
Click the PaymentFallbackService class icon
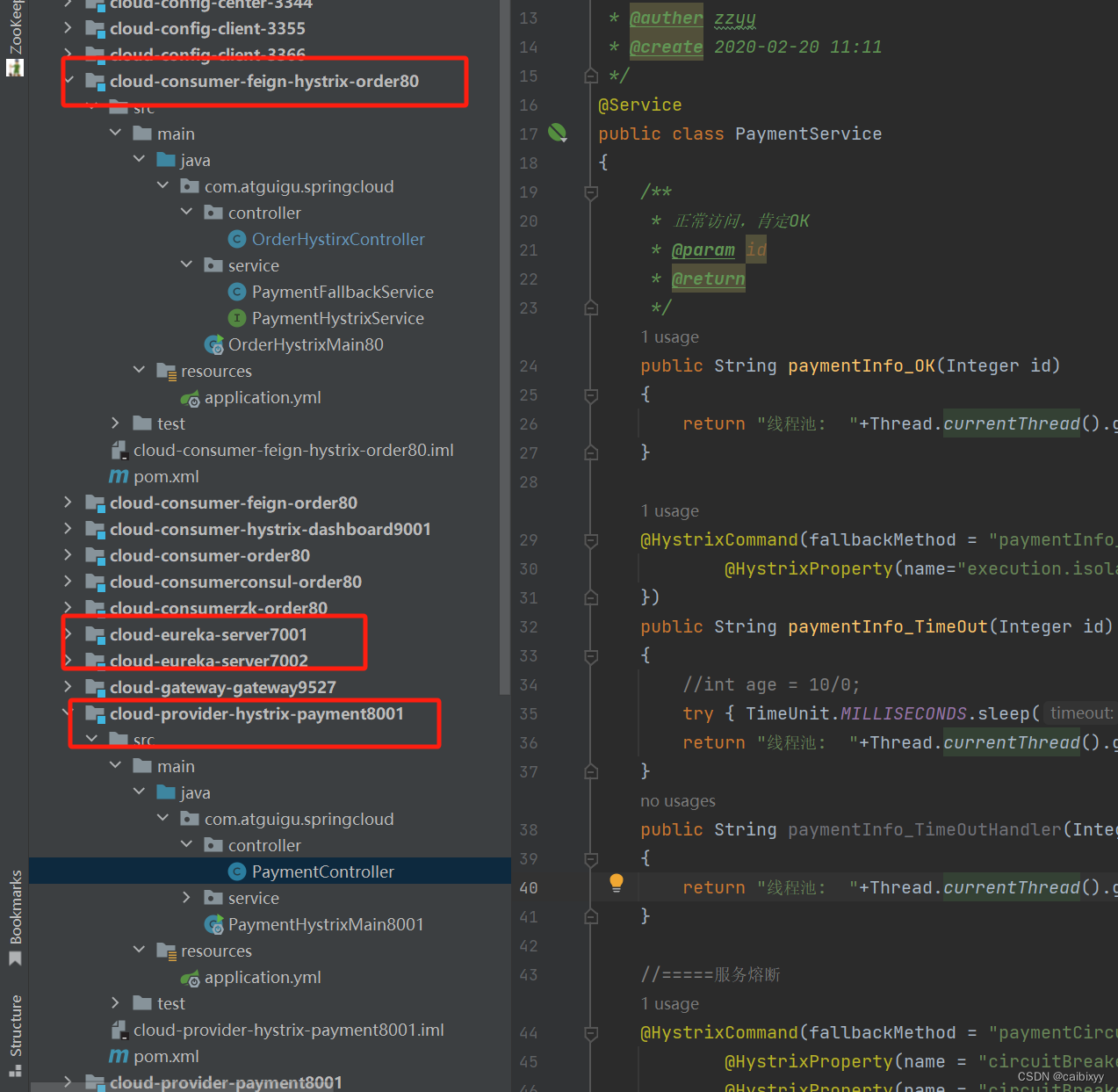click(236, 291)
